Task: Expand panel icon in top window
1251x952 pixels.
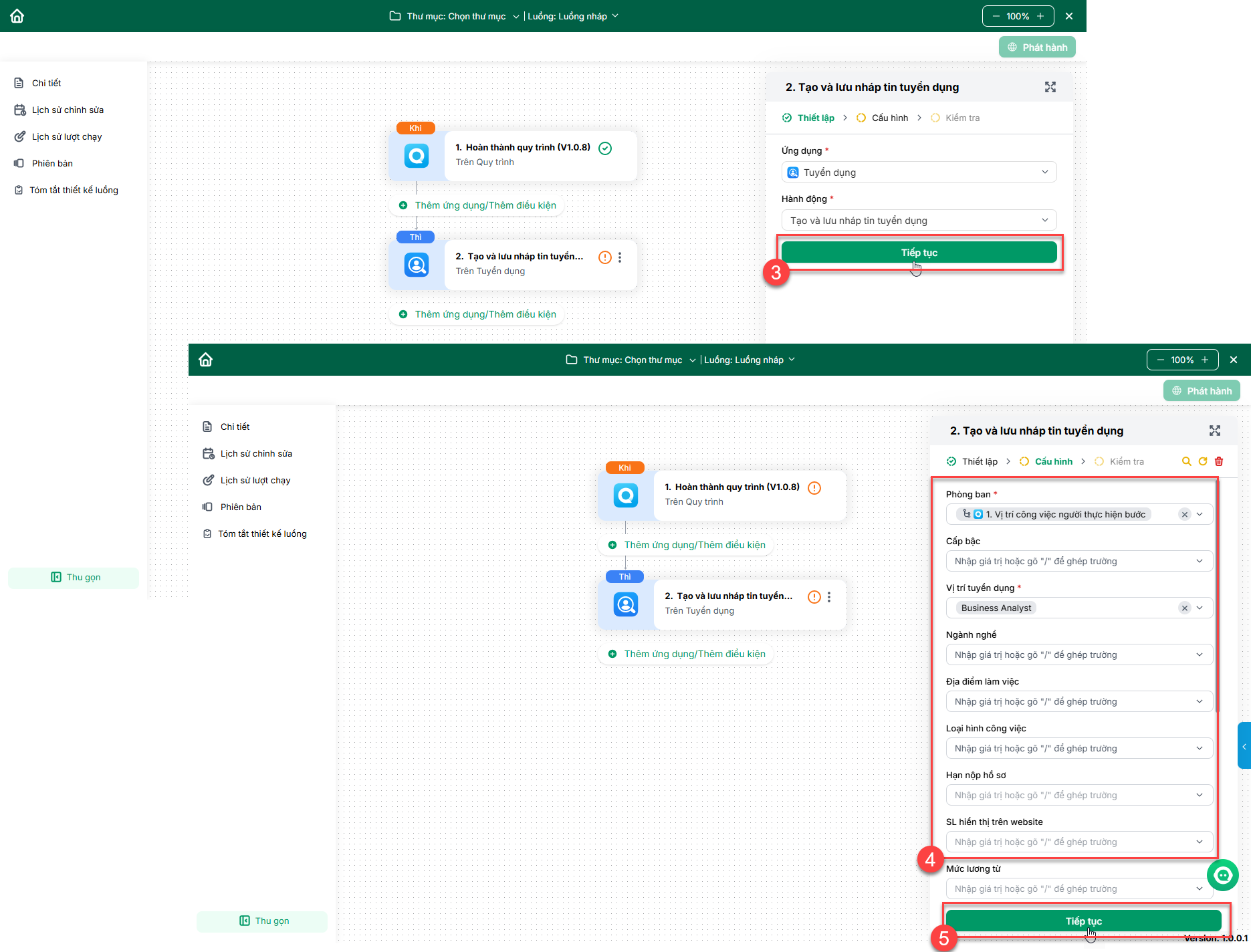Action: [x=1050, y=87]
